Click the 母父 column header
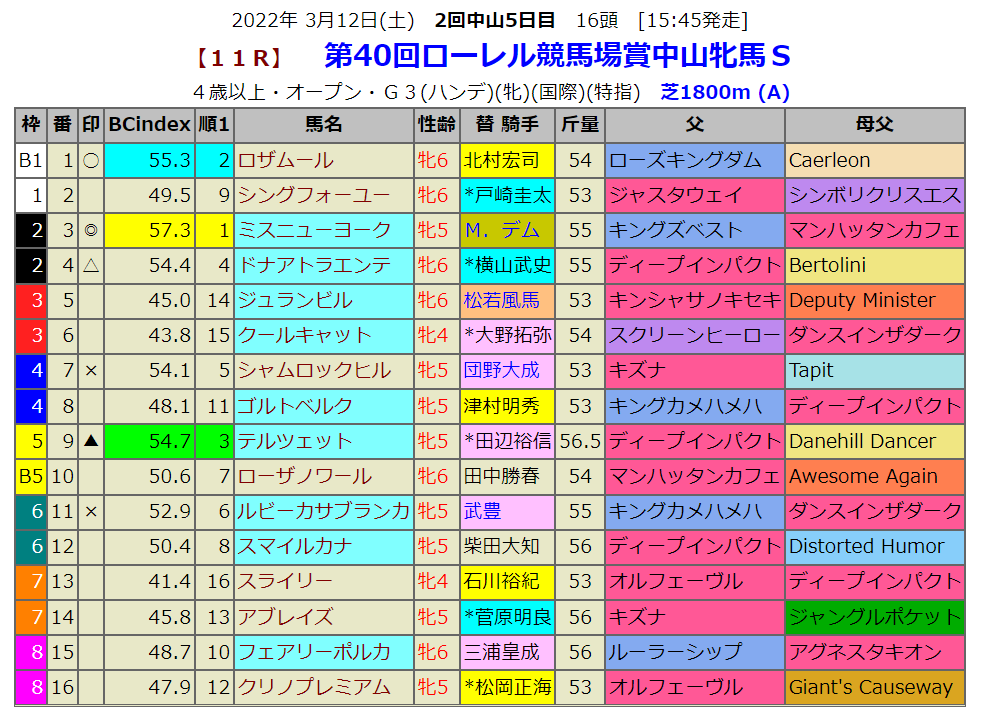Screen dimensions: 983x723 (874, 125)
